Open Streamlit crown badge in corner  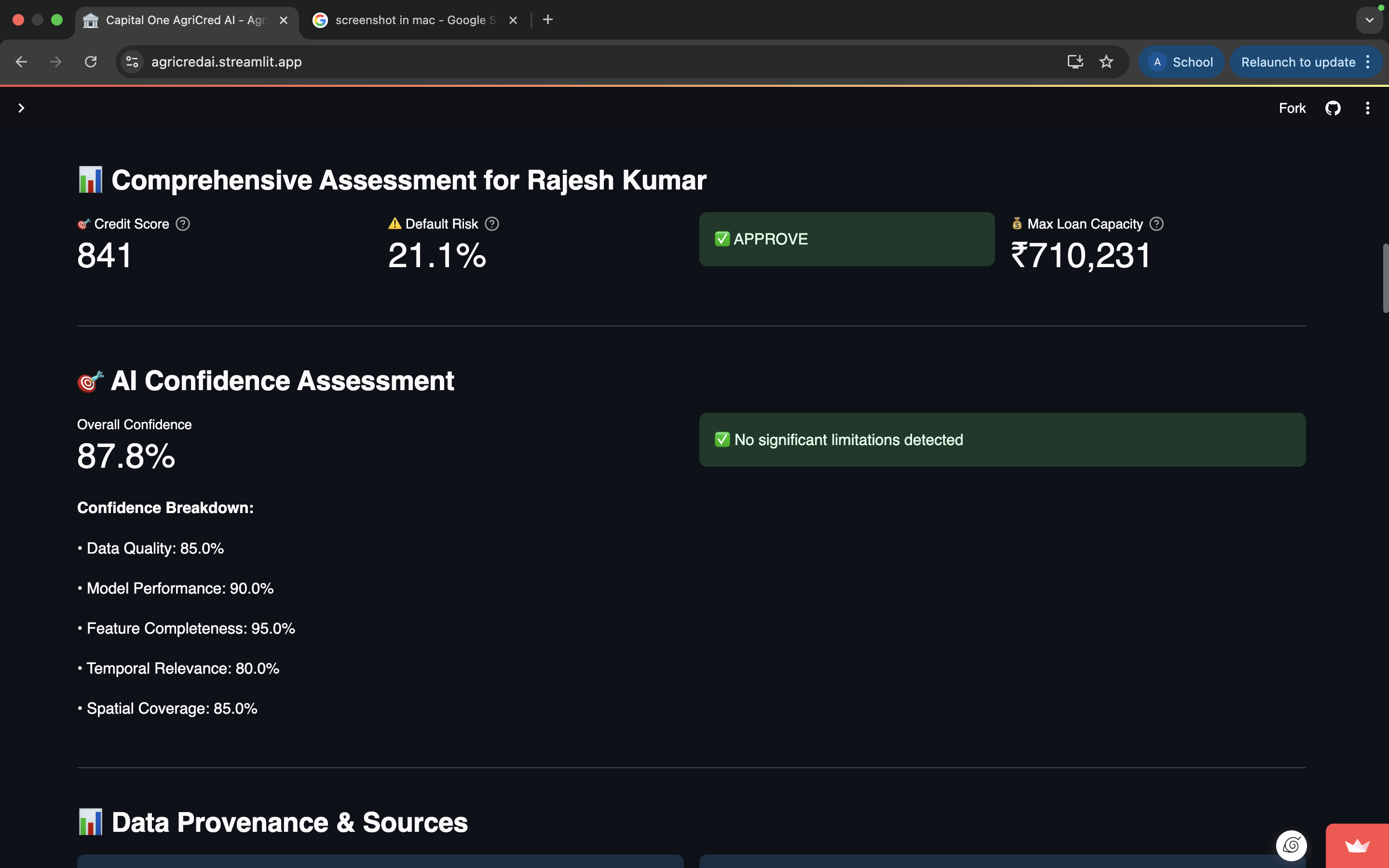click(x=1358, y=846)
